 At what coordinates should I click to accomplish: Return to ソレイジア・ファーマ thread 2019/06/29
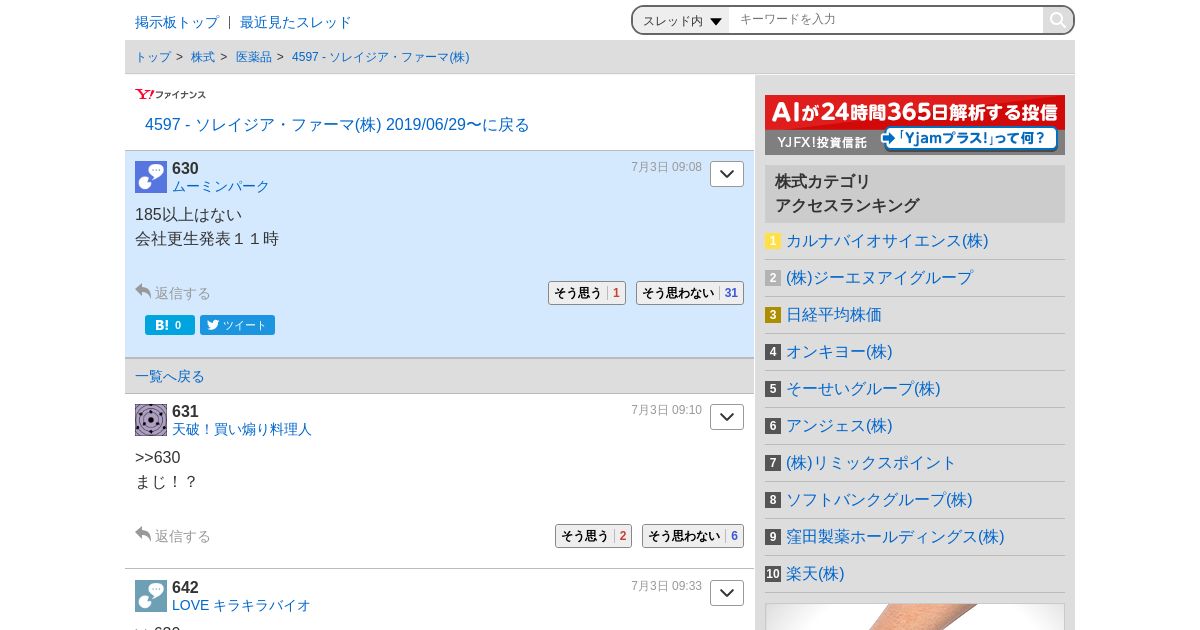(x=337, y=125)
